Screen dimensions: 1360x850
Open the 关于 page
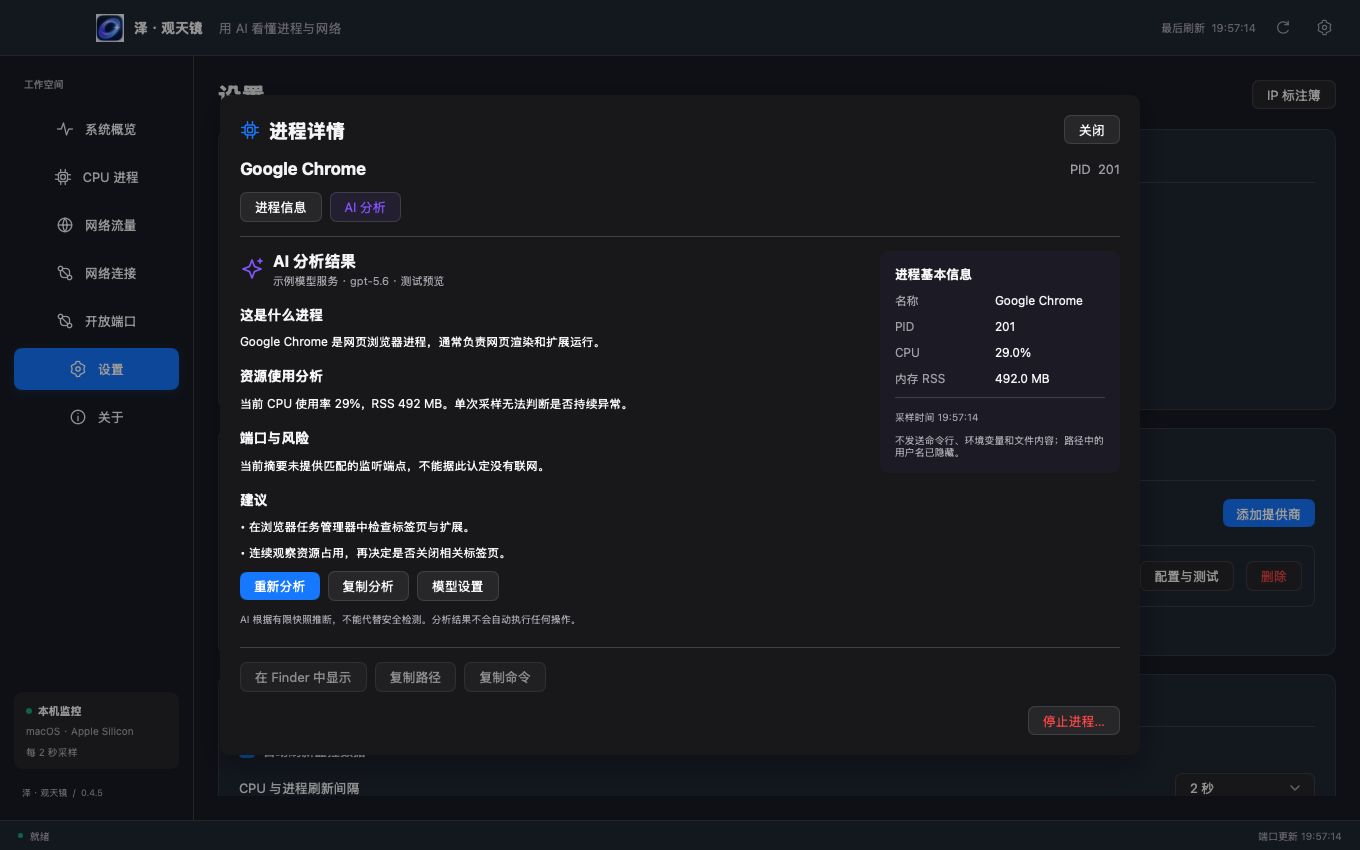96,417
